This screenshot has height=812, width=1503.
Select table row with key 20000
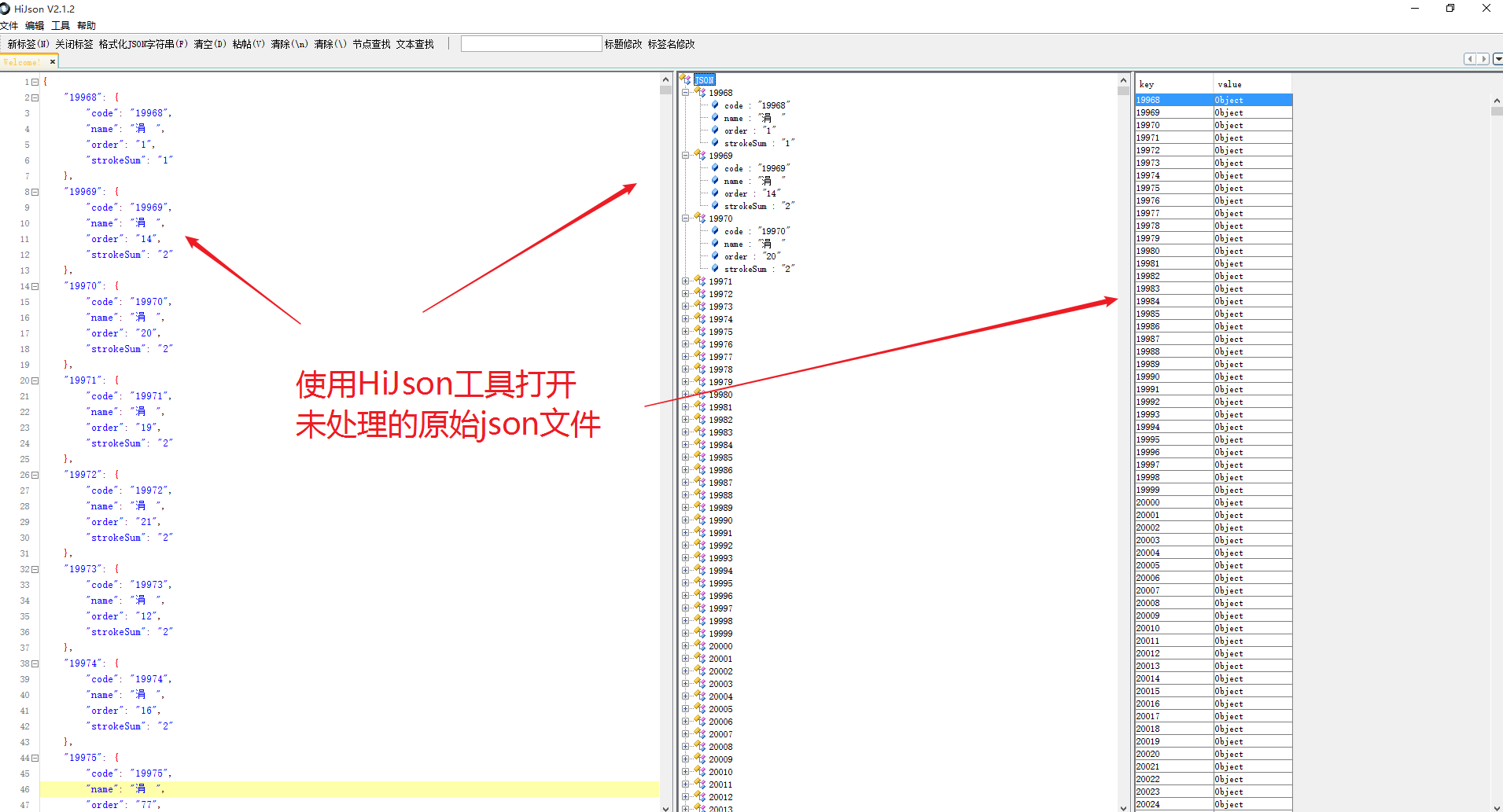(1214, 502)
